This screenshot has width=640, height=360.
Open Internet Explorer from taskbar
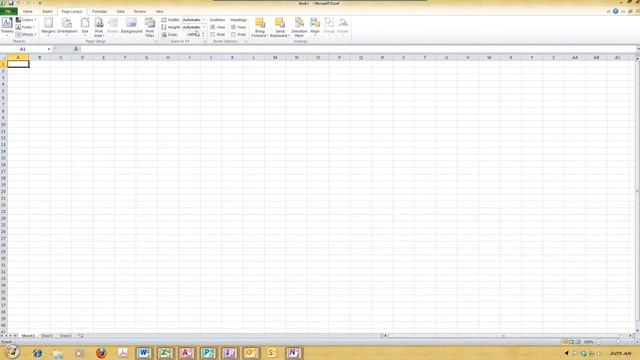click(x=38, y=353)
